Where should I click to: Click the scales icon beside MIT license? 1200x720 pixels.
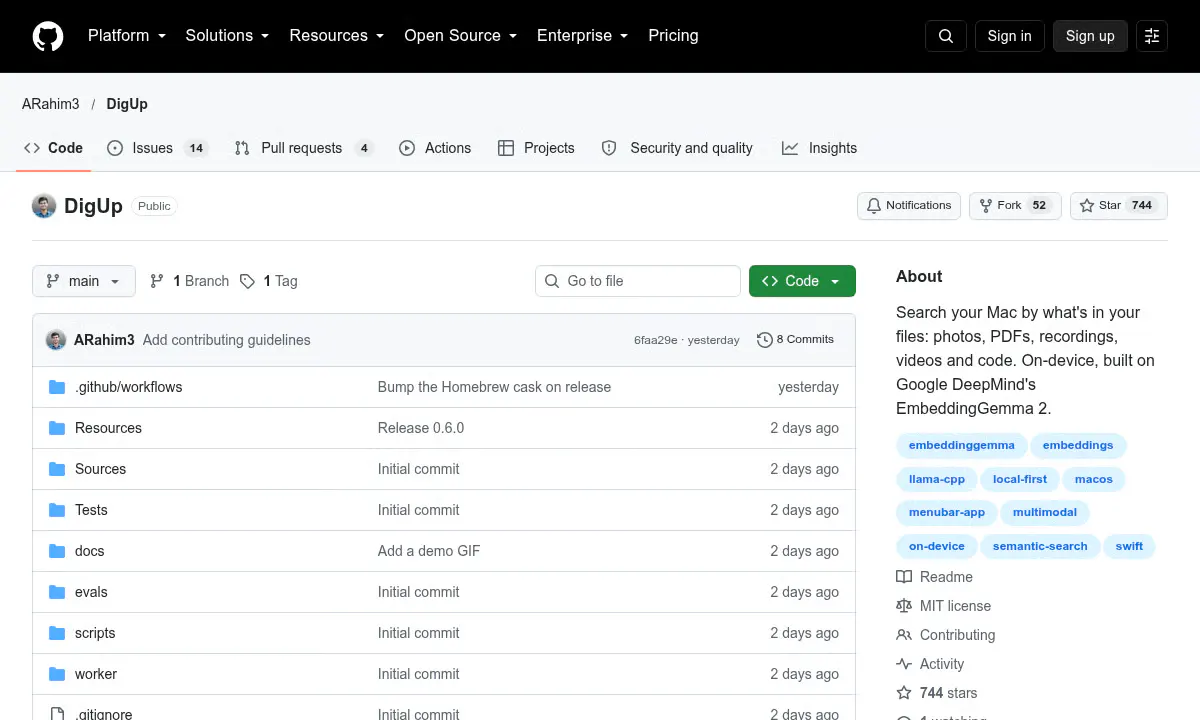pos(904,606)
